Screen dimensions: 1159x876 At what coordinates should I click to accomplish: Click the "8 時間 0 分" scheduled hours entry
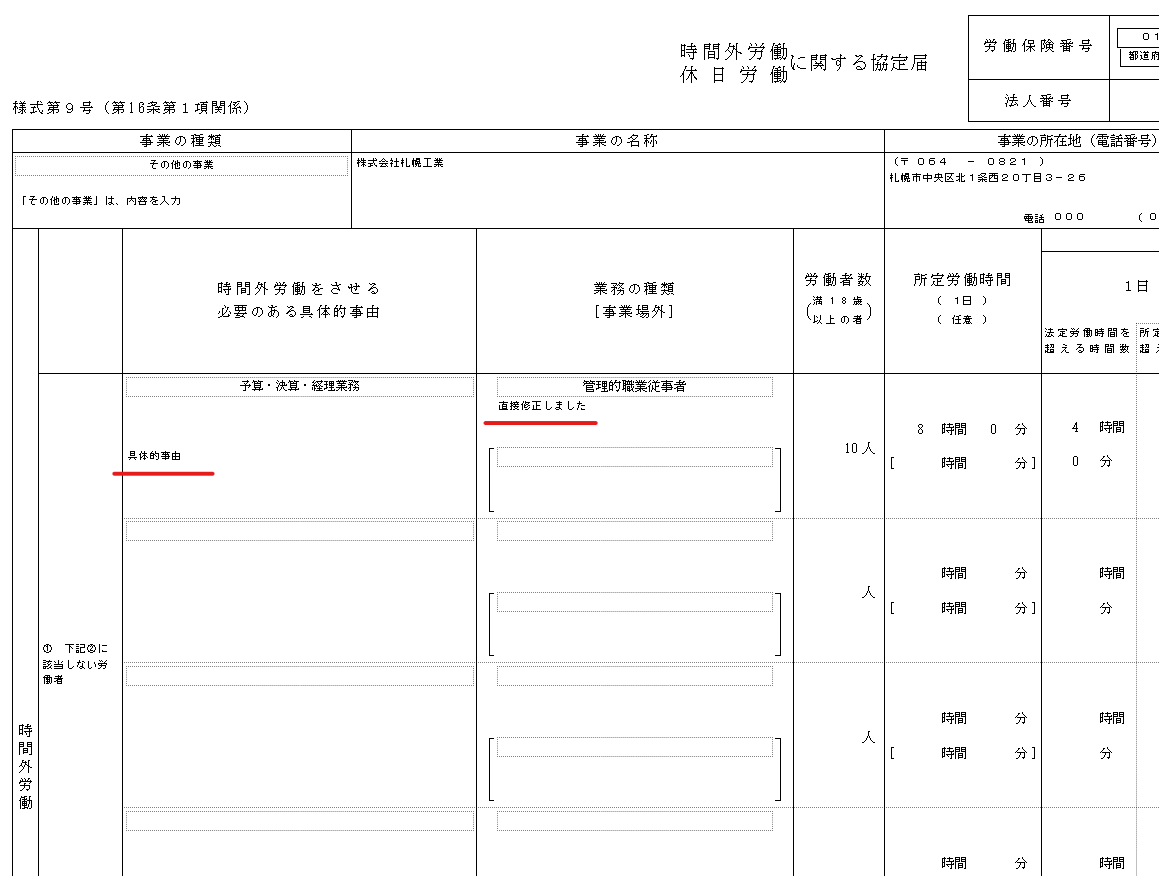click(x=962, y=429)
